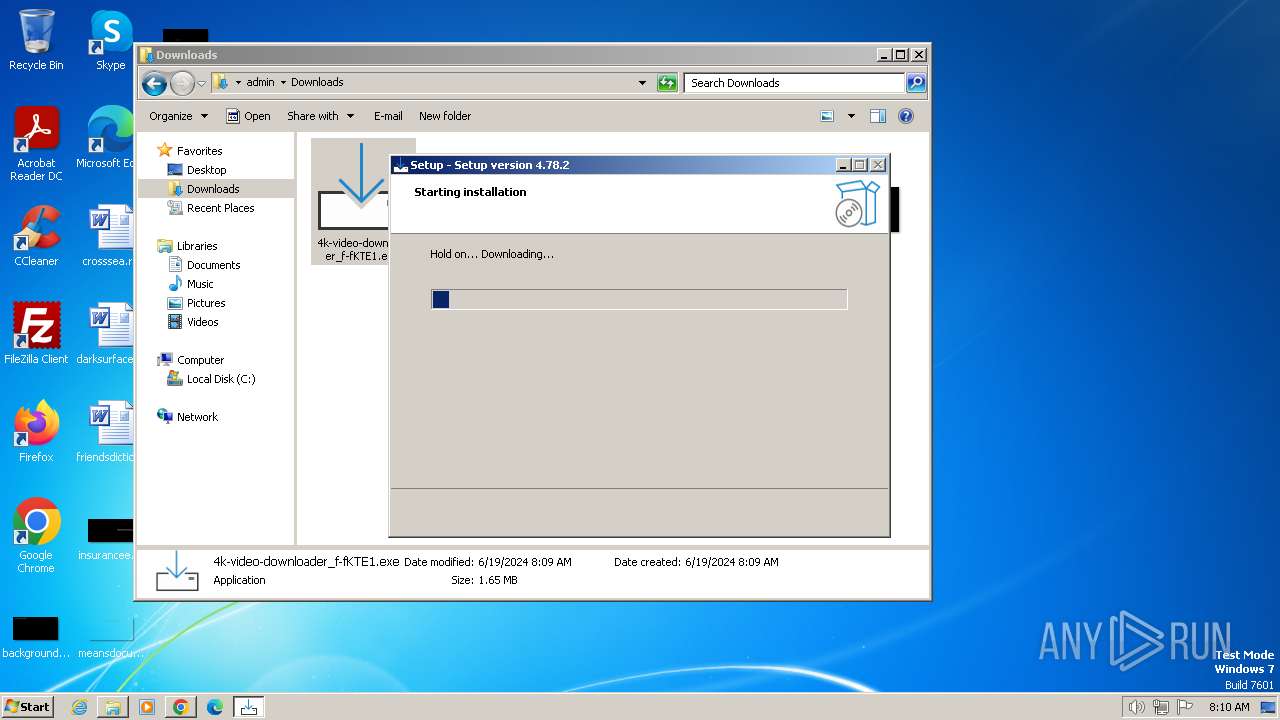
Task: Select Favorites in the navigation pane
Action: pos(199,151)
